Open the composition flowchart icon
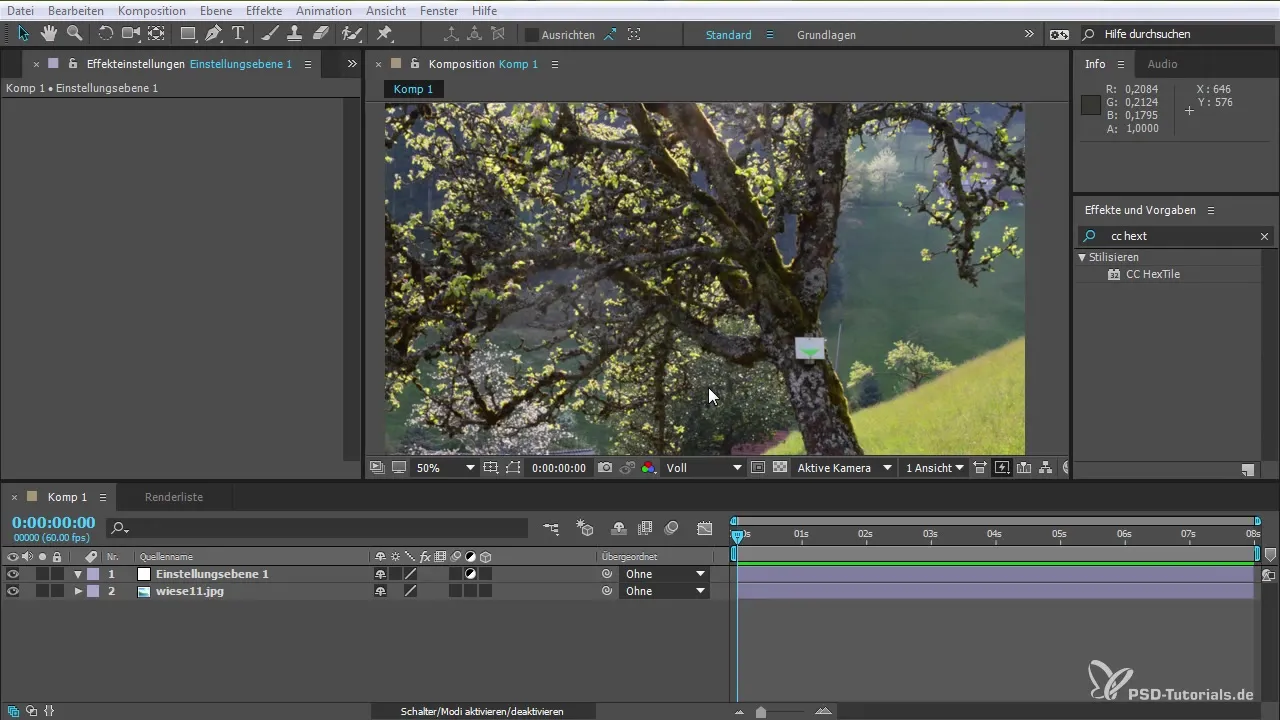The width and height of the screenshot is (1280, 720). tap(1046, 467)
